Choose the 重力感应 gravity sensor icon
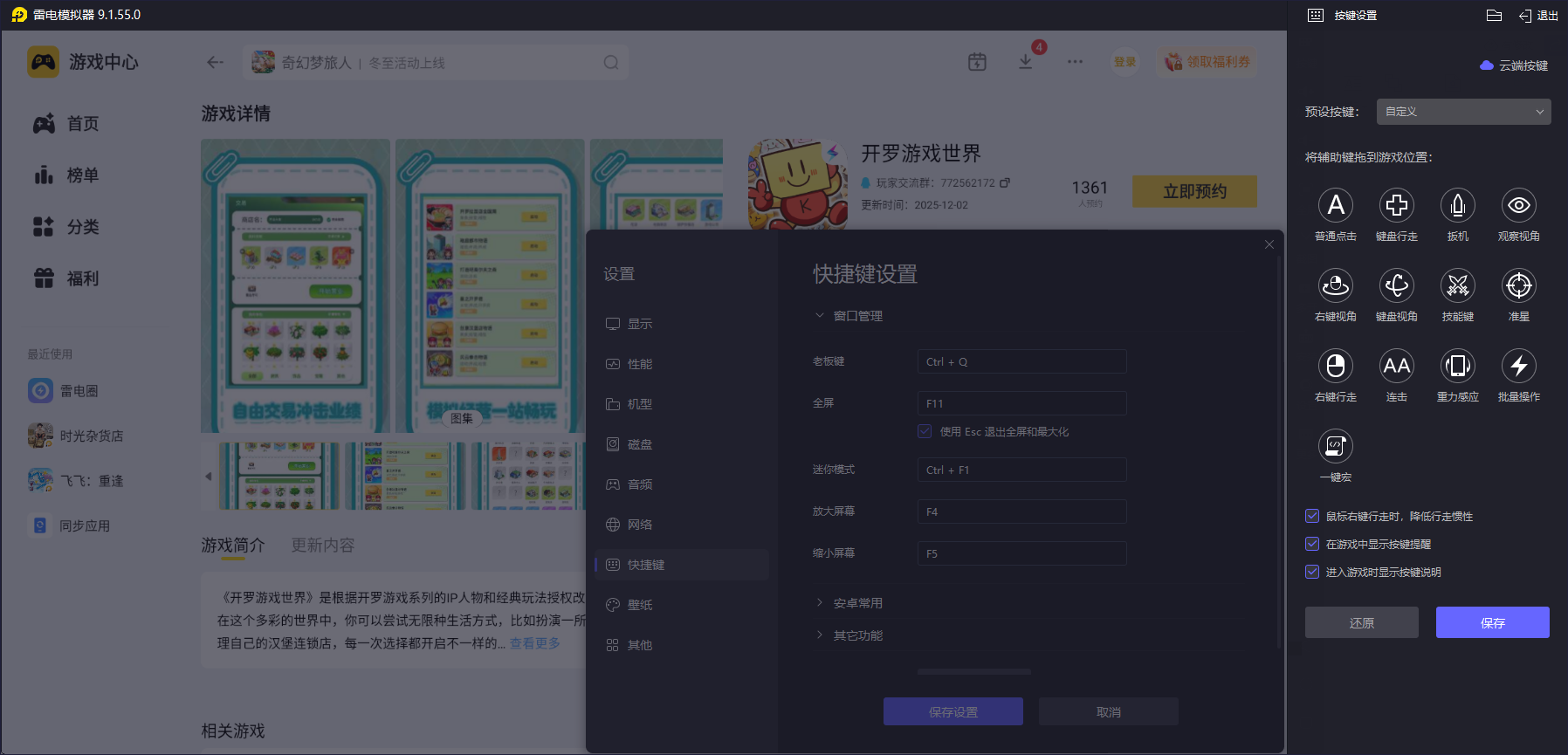Screen dimensions: 1568x755 click(x=1458, y=366)
